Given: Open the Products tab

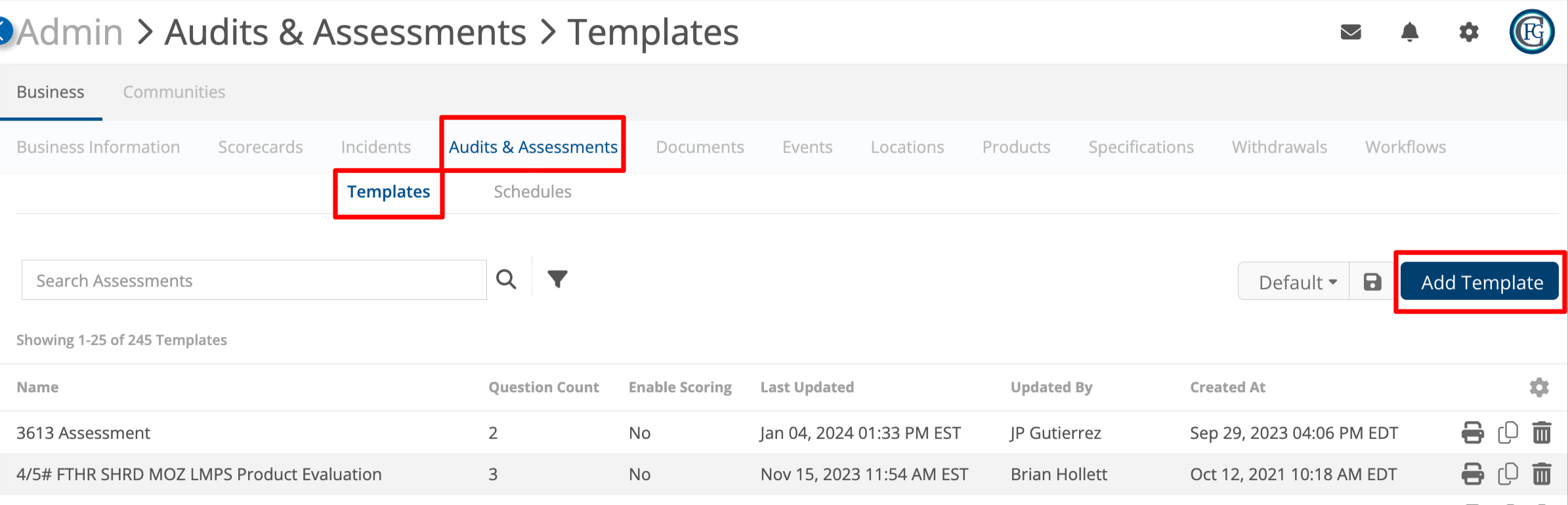Looking at the screenshot, I should [x=1016, y=147].
